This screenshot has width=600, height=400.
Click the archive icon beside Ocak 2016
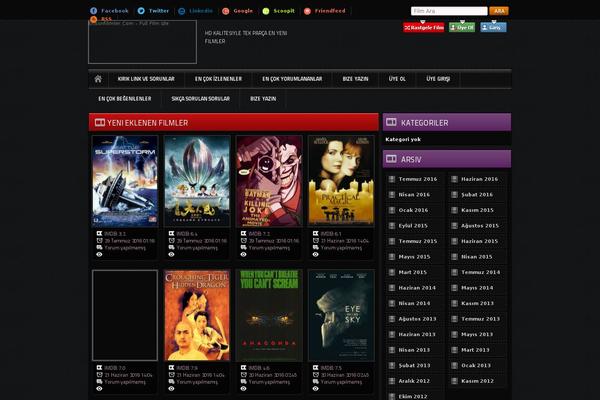coord(392,210)
